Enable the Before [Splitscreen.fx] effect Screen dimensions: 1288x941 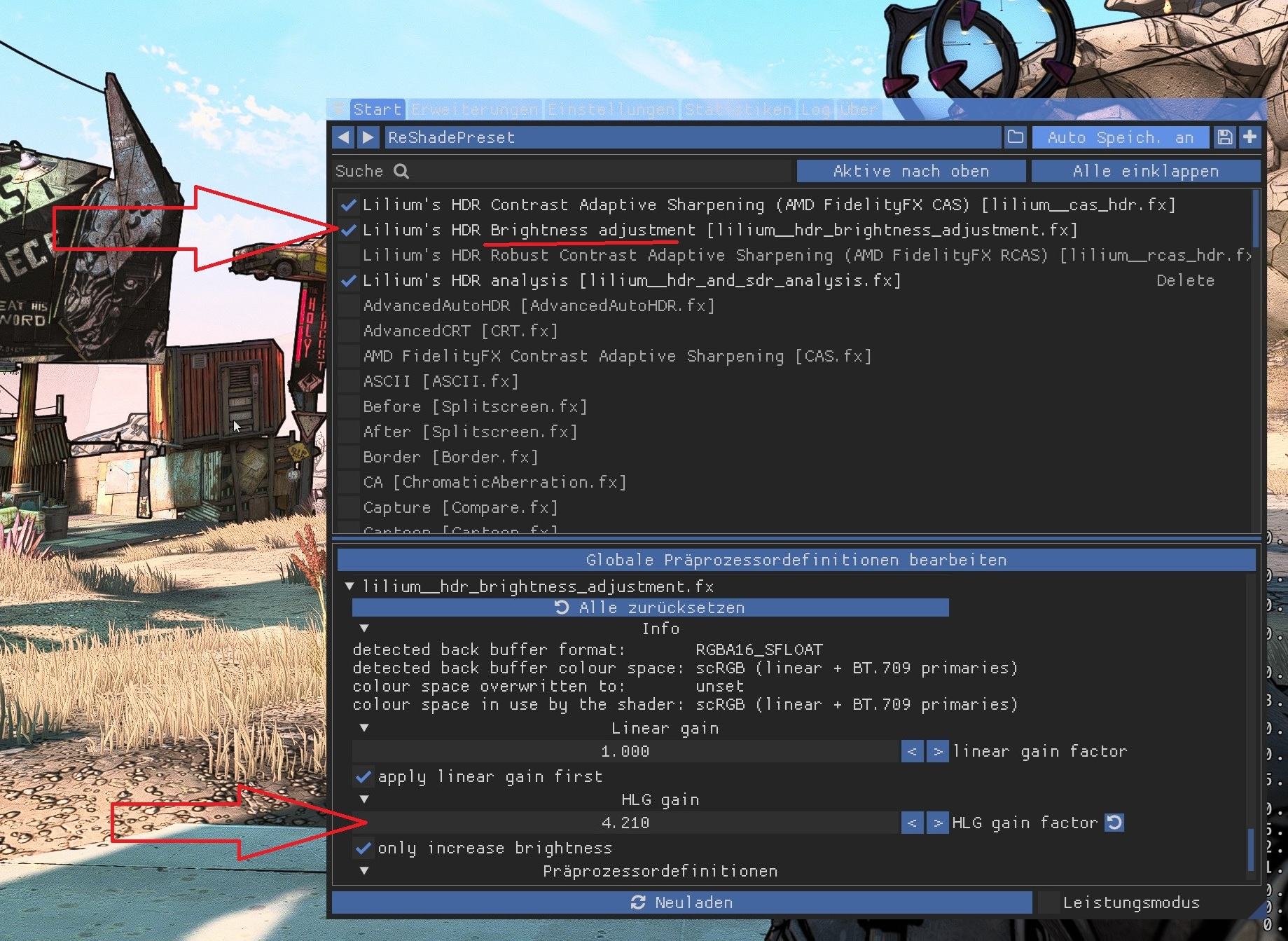(x=348, y=406)
